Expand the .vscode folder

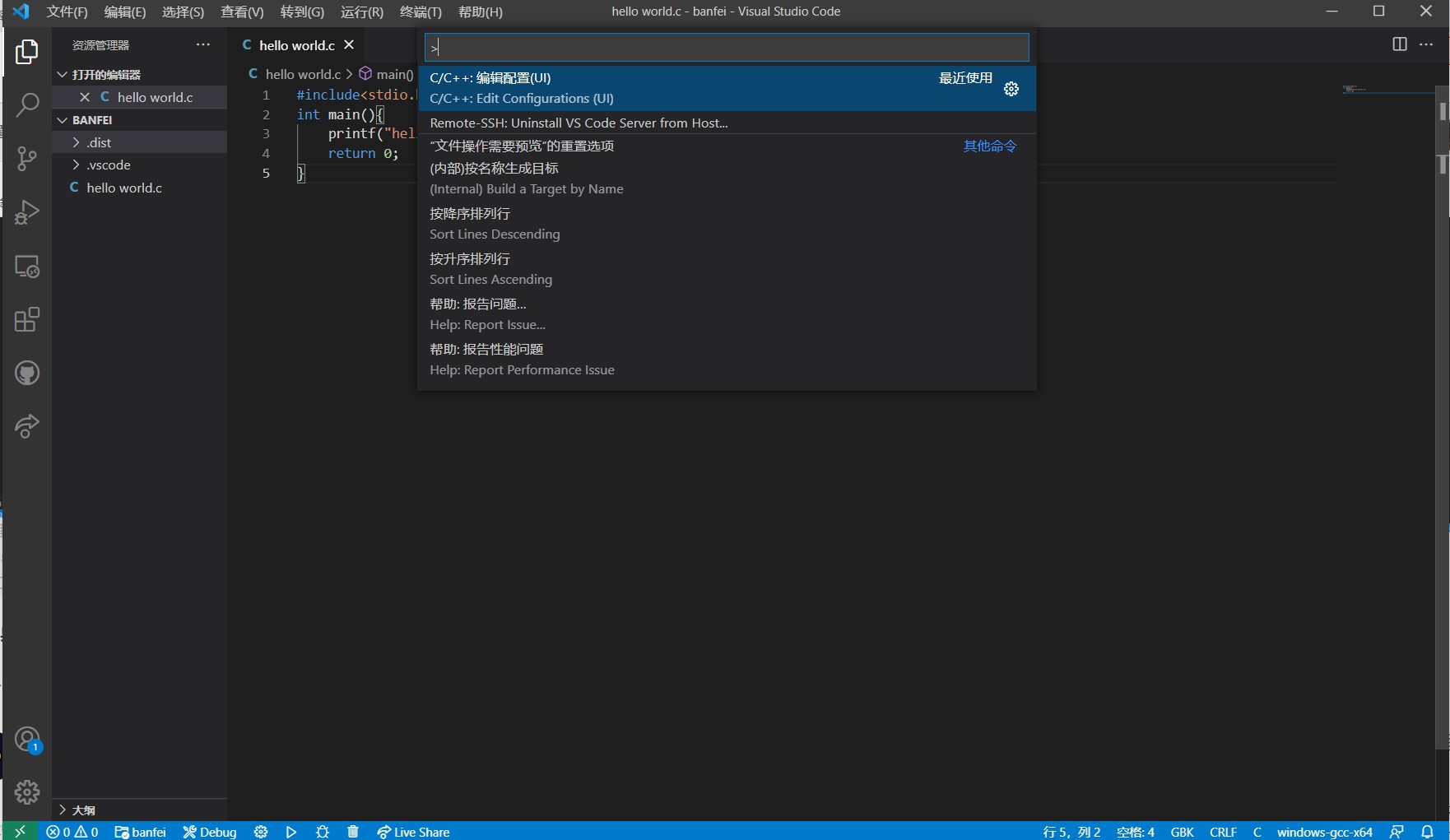point(108,165)
